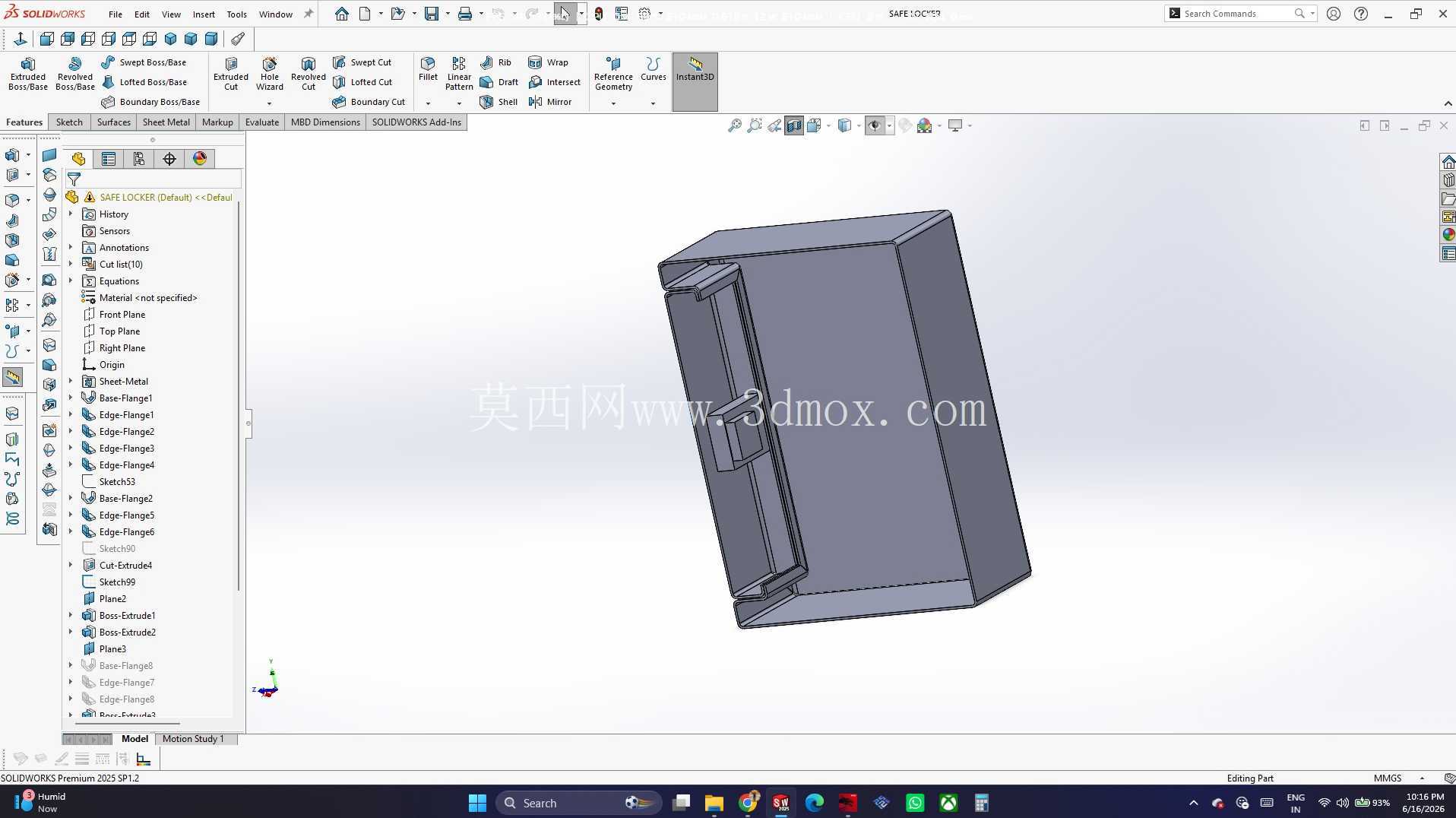Switch to the Sheet Metal tab

coord(166,122)
